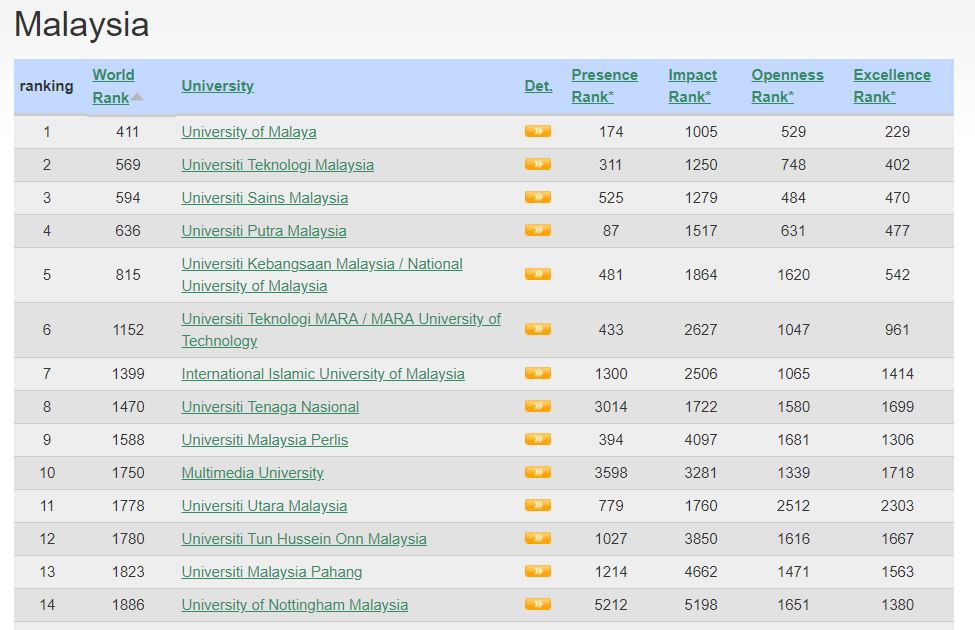Select openness rank value 1620
The image size is (975, 630).
coord(793,275)
